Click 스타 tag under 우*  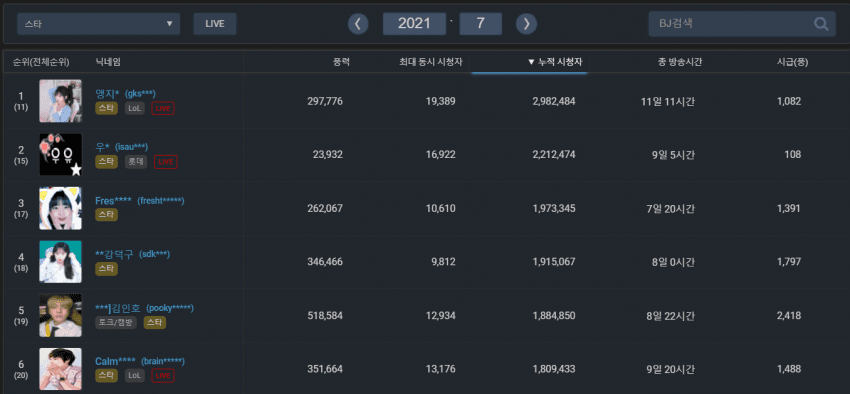(x=106, y=162)
